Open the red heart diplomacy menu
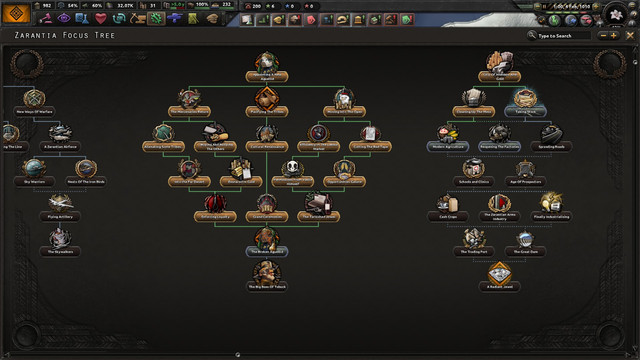 (101, 18)
